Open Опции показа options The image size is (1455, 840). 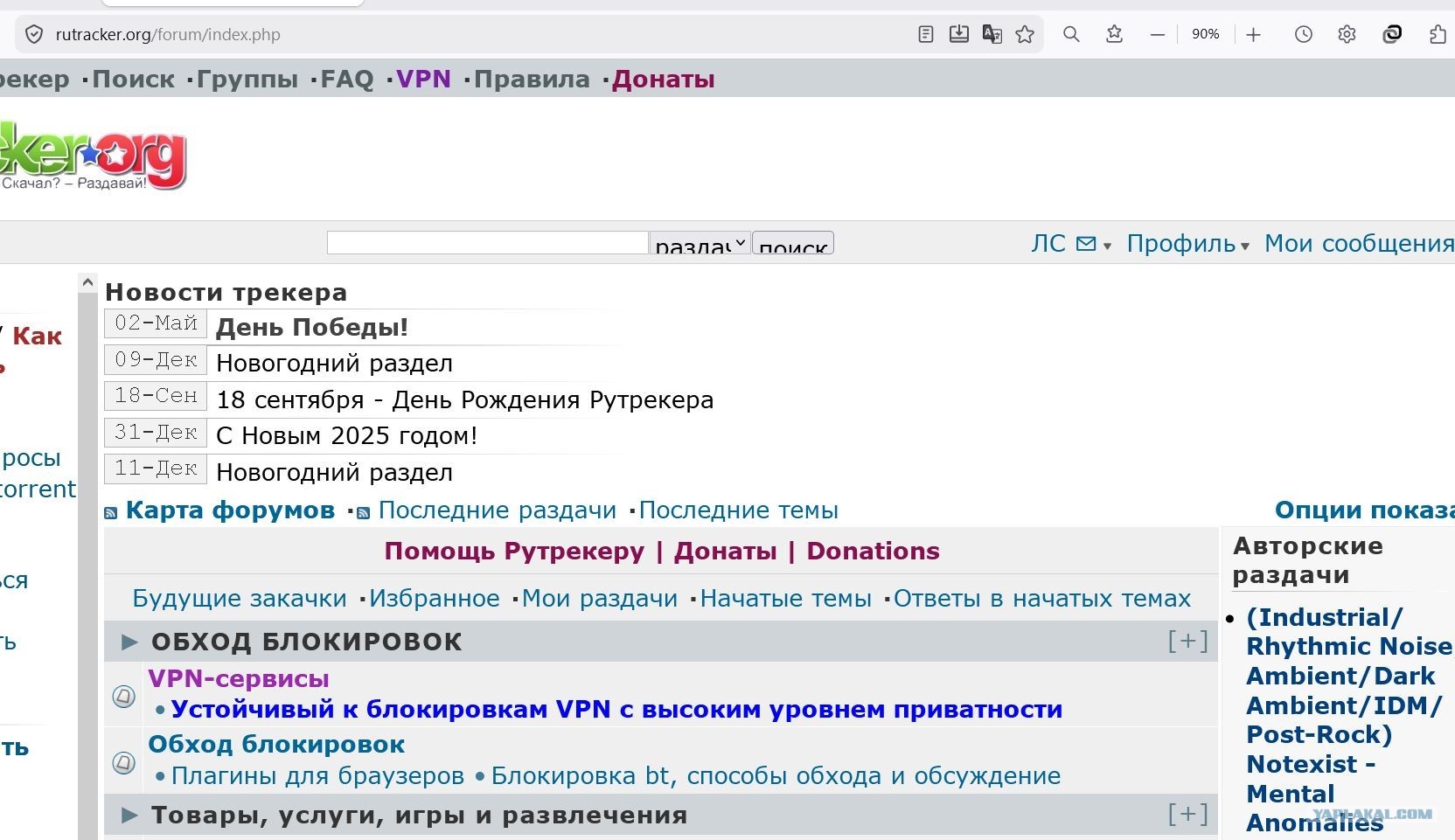point(1364,510)
